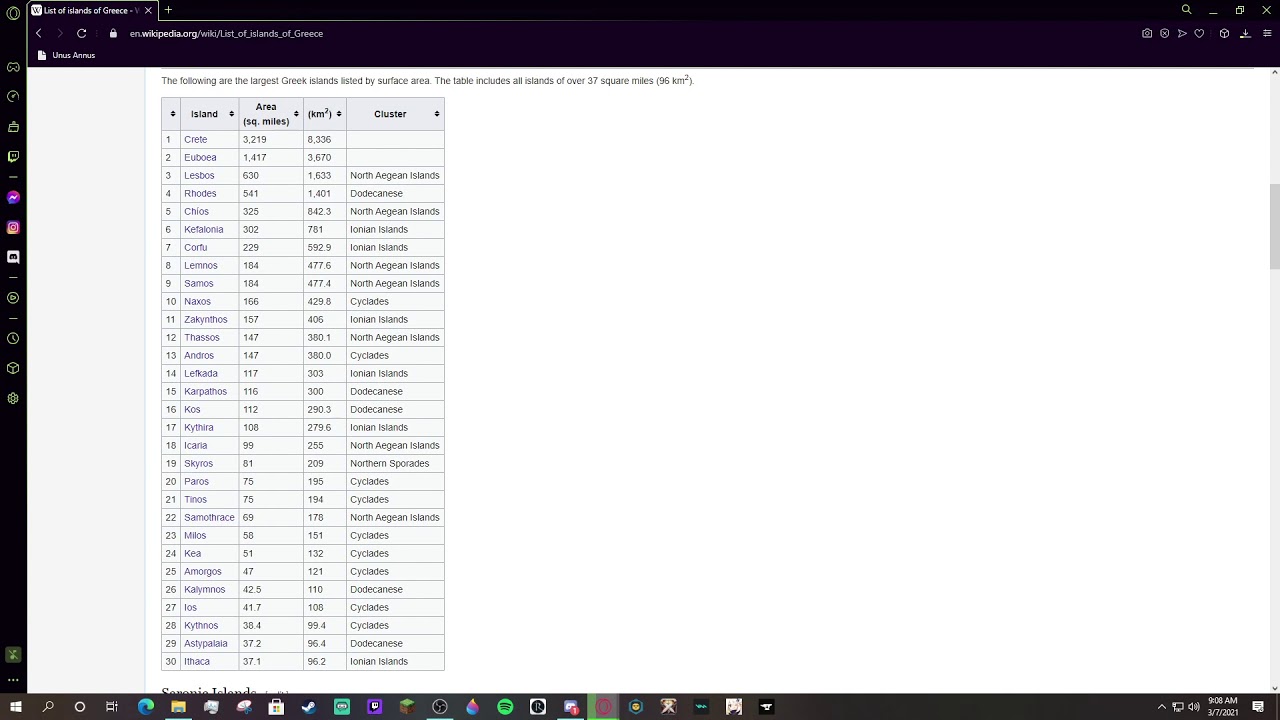This screenshot has height=720, width=1280.
Task: Open the ad blocker shield icon
Action: tap(1164, 33)
